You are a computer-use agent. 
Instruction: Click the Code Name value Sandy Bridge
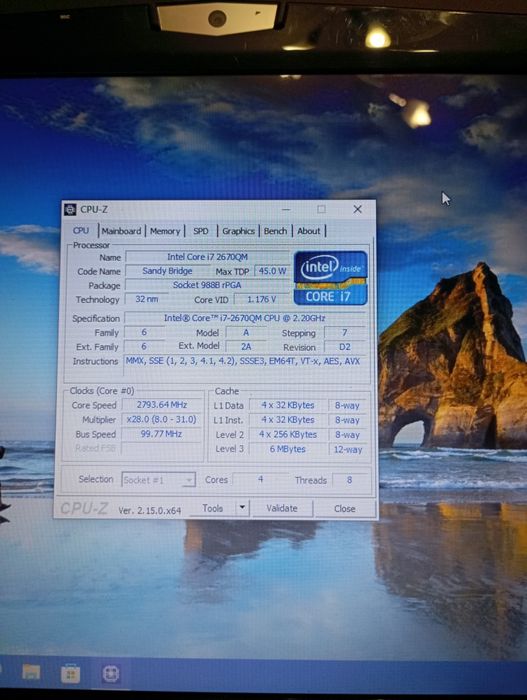click(167, 271)
